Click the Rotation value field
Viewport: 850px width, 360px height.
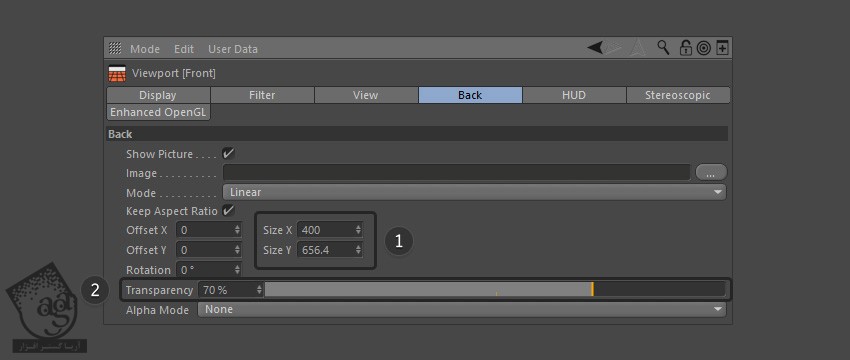tap(204, 269)
